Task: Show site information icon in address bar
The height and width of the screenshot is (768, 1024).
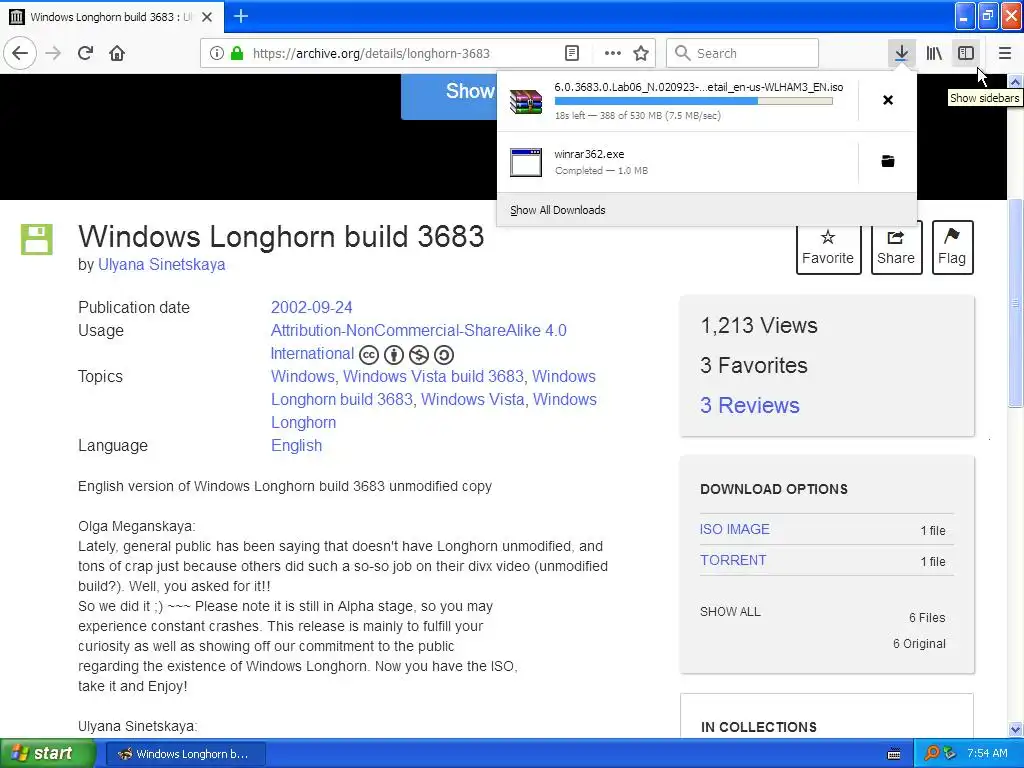Action: coord(216,53)
